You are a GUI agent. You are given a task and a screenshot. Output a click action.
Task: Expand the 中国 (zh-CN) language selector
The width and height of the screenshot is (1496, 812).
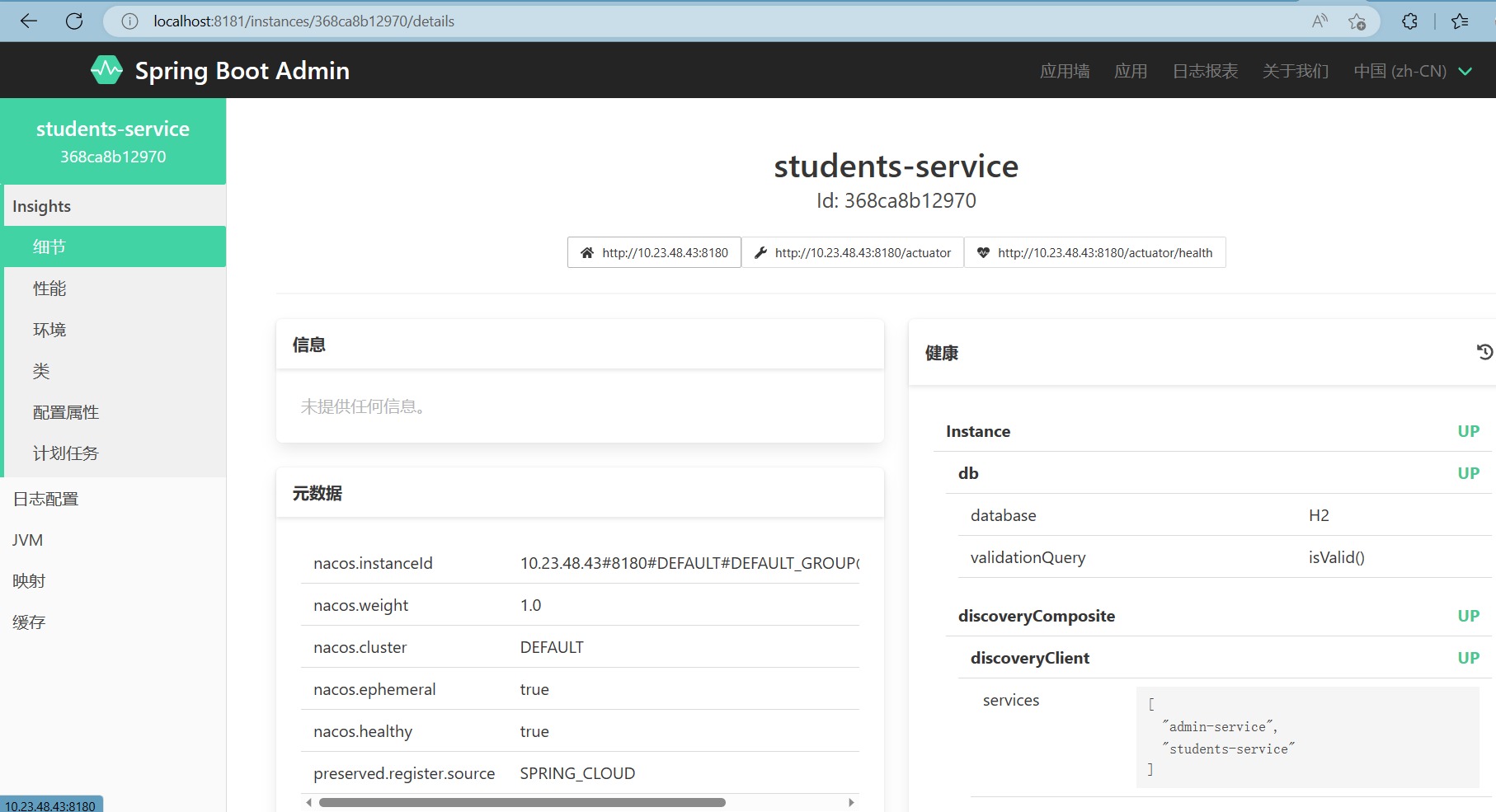tap(1413, 71)
